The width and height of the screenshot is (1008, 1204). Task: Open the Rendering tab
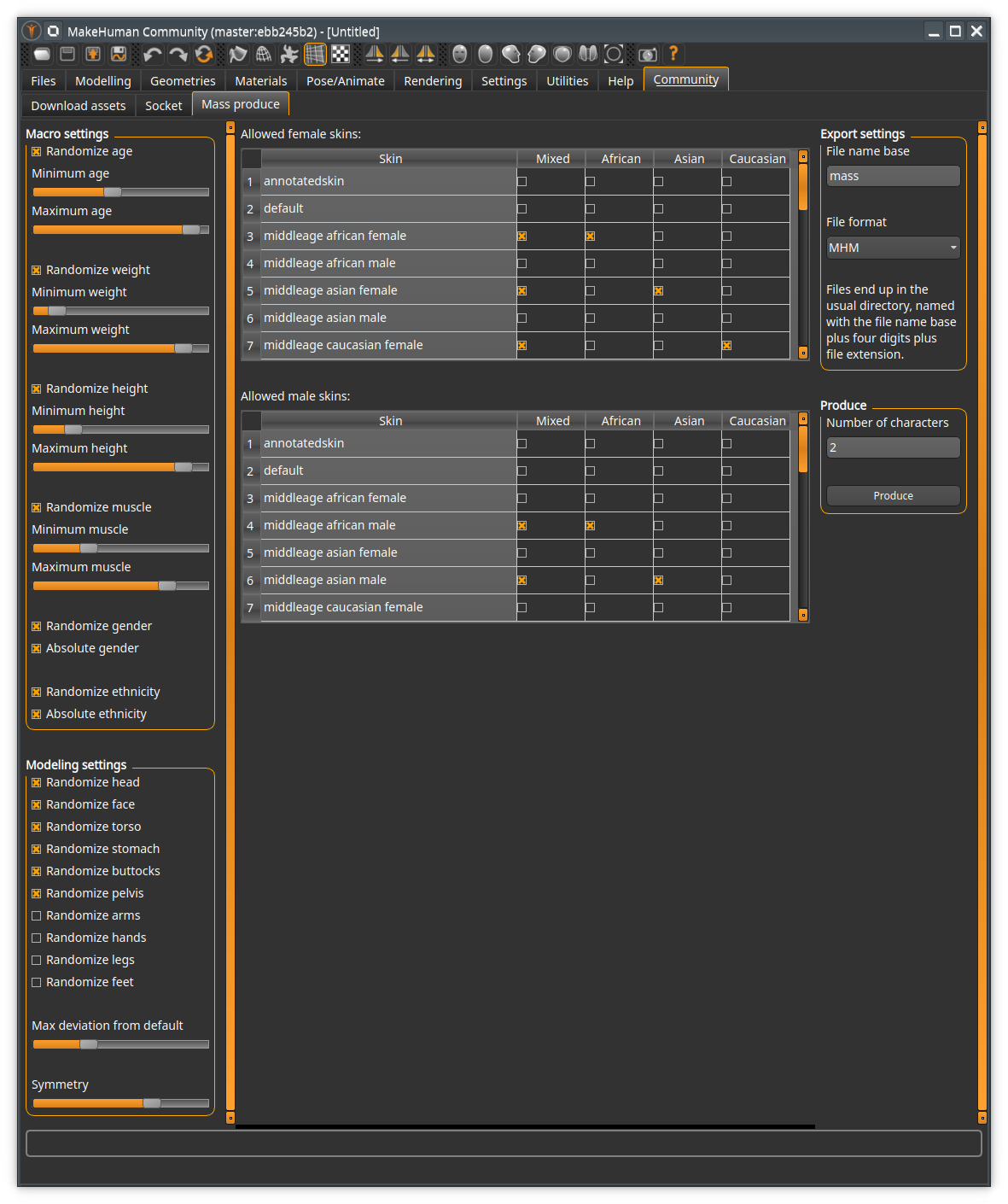point(433,81)
